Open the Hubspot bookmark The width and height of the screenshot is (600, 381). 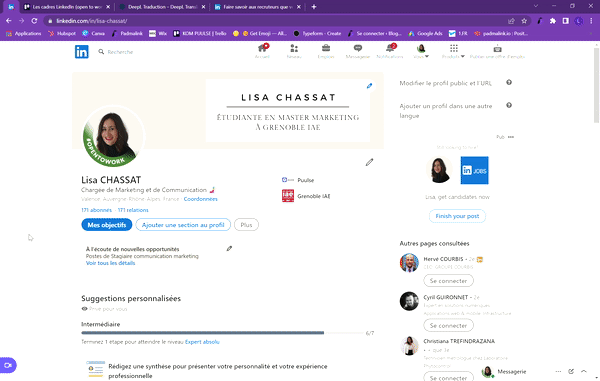click(x=62, y=34)
